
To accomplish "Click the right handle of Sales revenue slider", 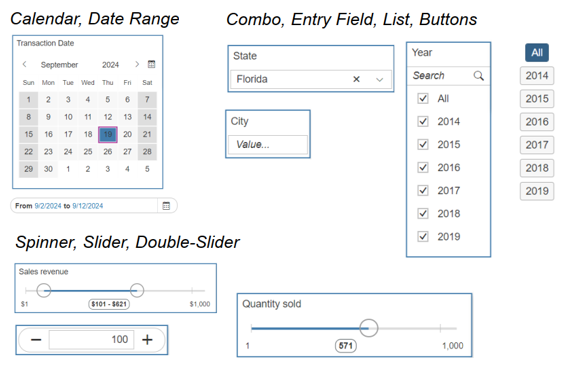I will click(137, 290).
